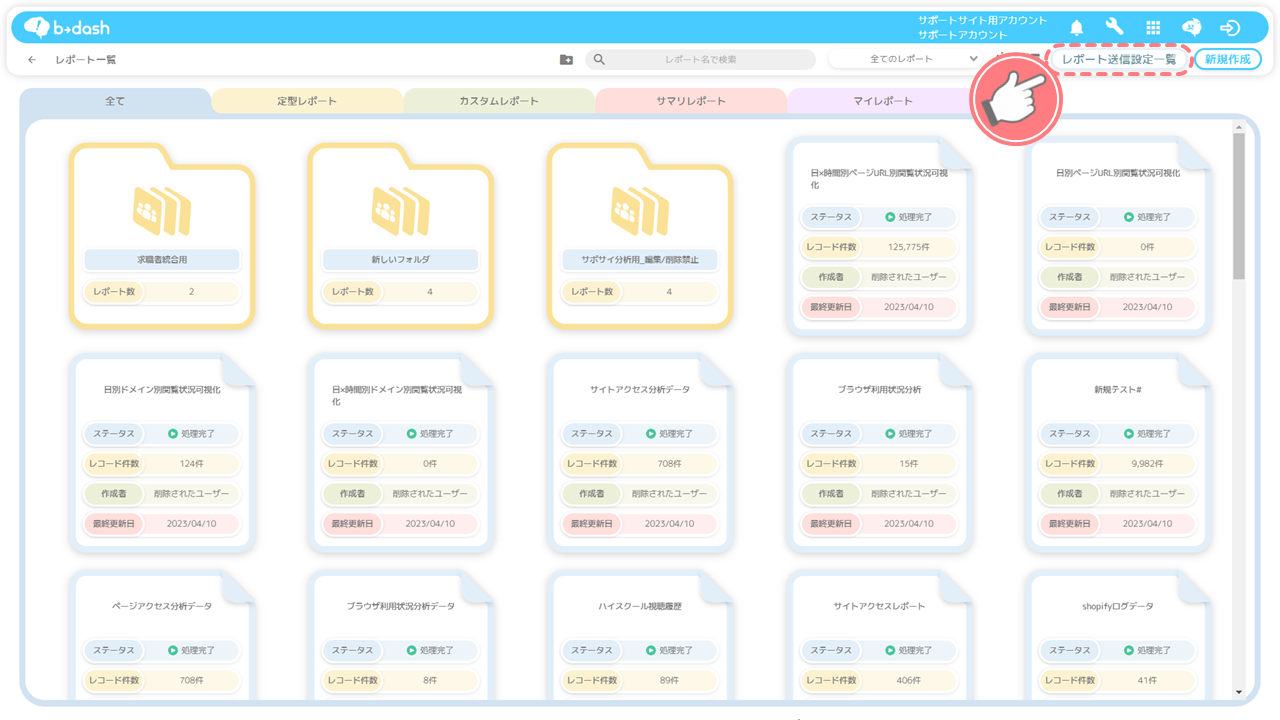
Task: Switch to the 全て tab
Action: coord(115,101)
